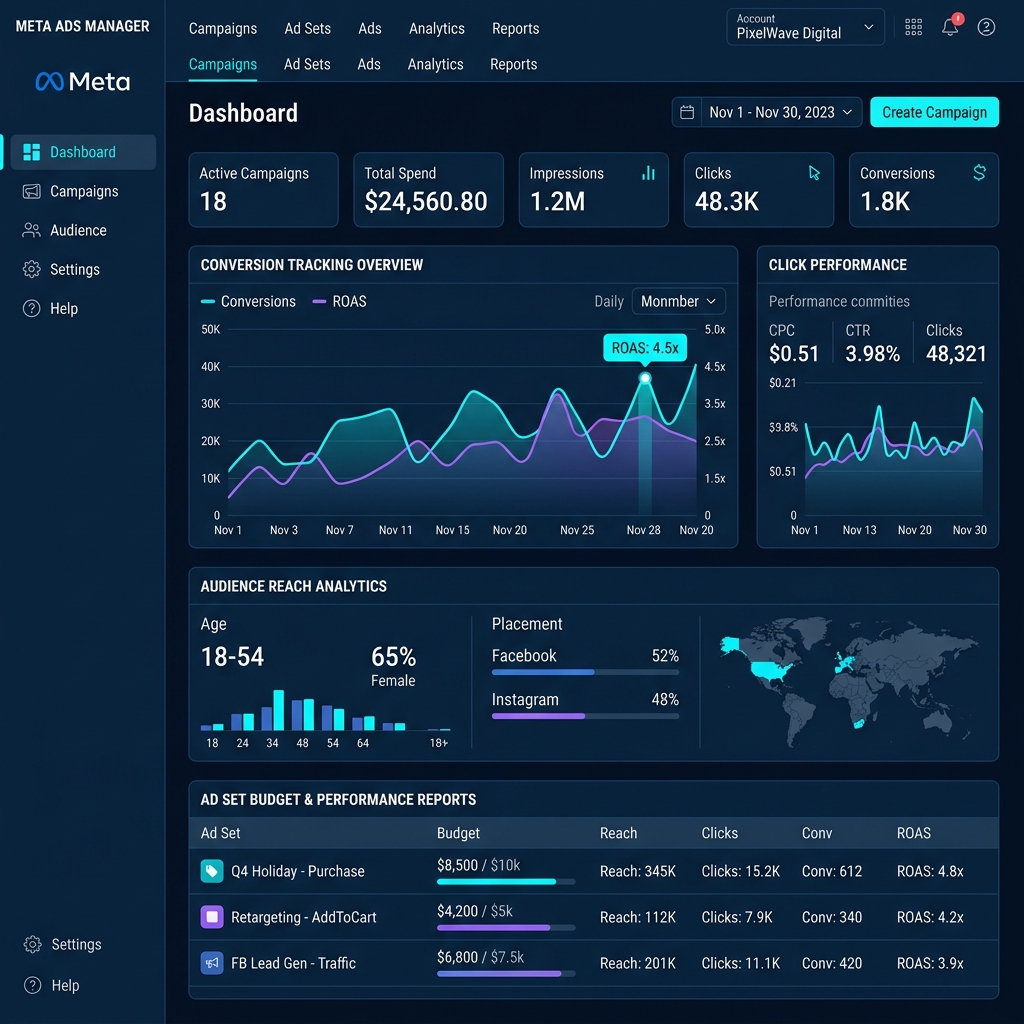
Task: Switch to the underlined Campaigns tab
Action: coord(223,64)
